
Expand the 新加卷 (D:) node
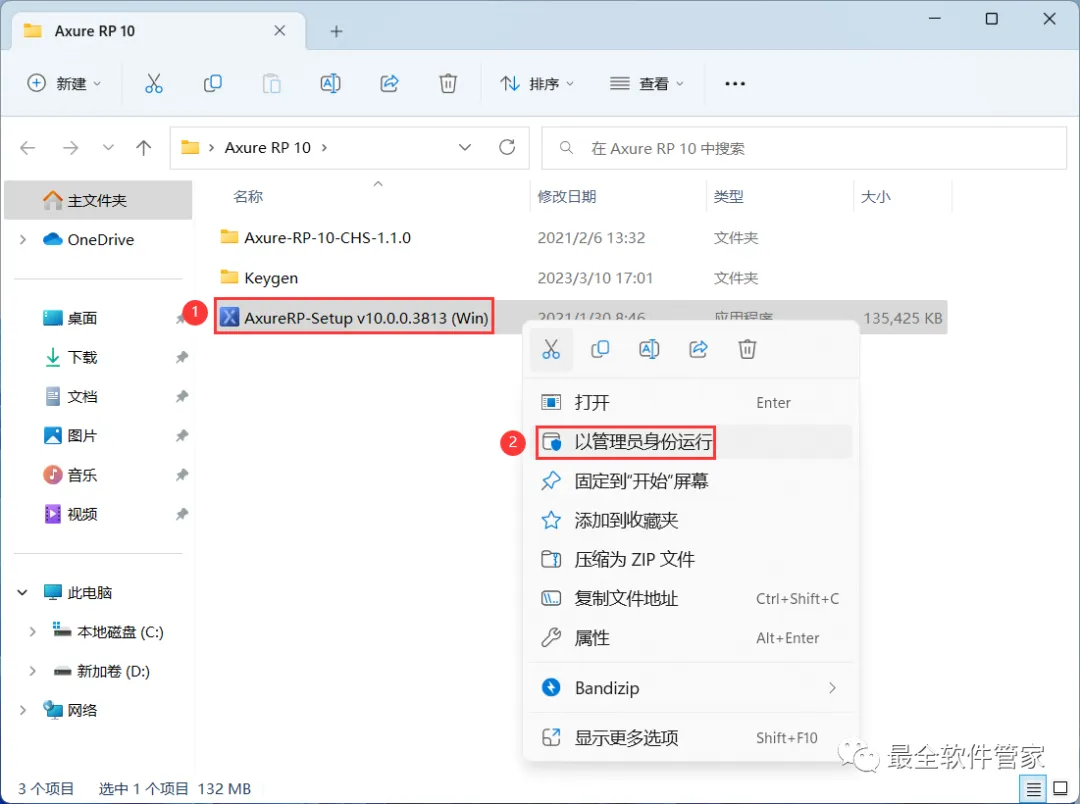click(32, 671)
